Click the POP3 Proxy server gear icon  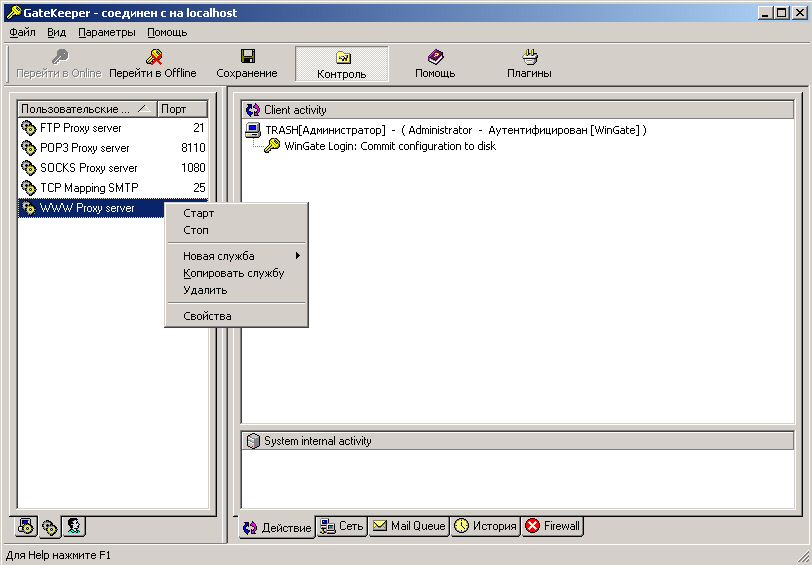[28, 148]
